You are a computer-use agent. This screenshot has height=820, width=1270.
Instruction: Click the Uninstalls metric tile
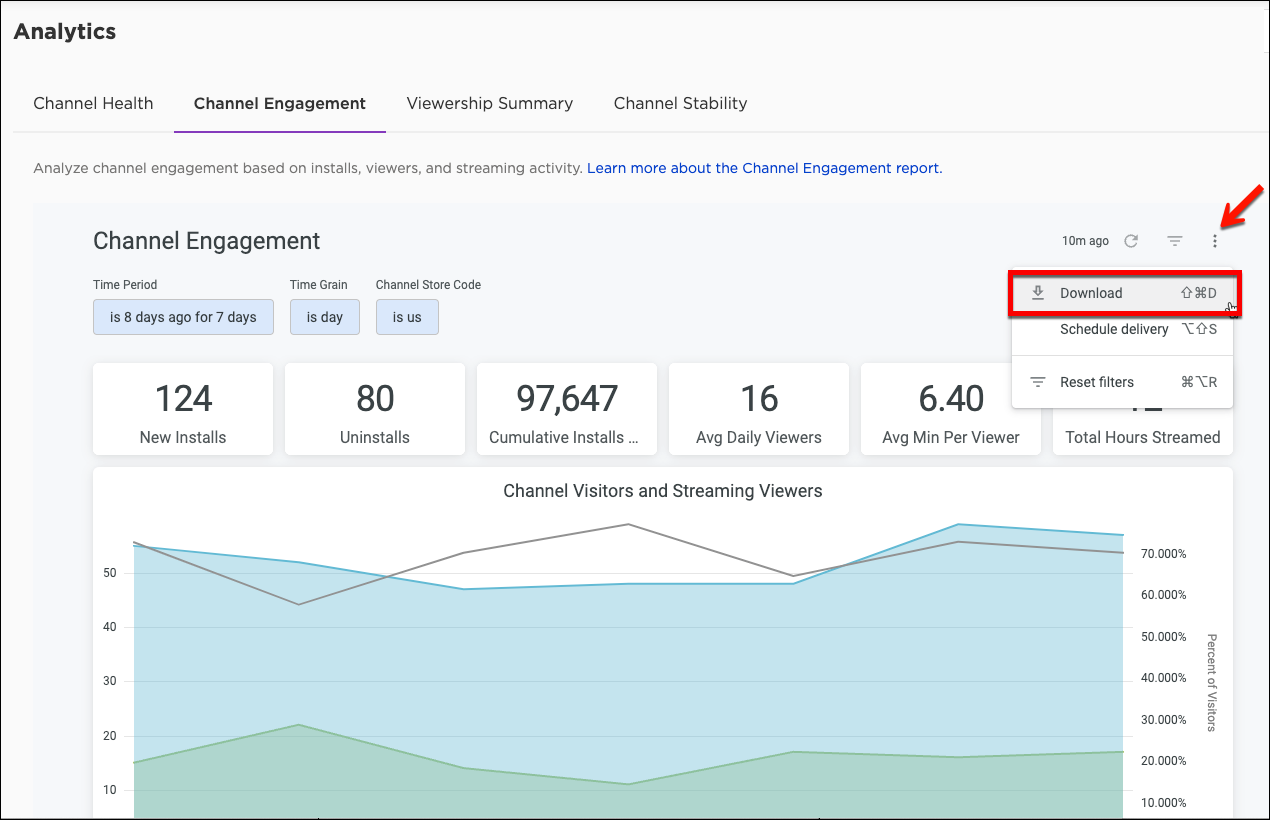(375, 409)
